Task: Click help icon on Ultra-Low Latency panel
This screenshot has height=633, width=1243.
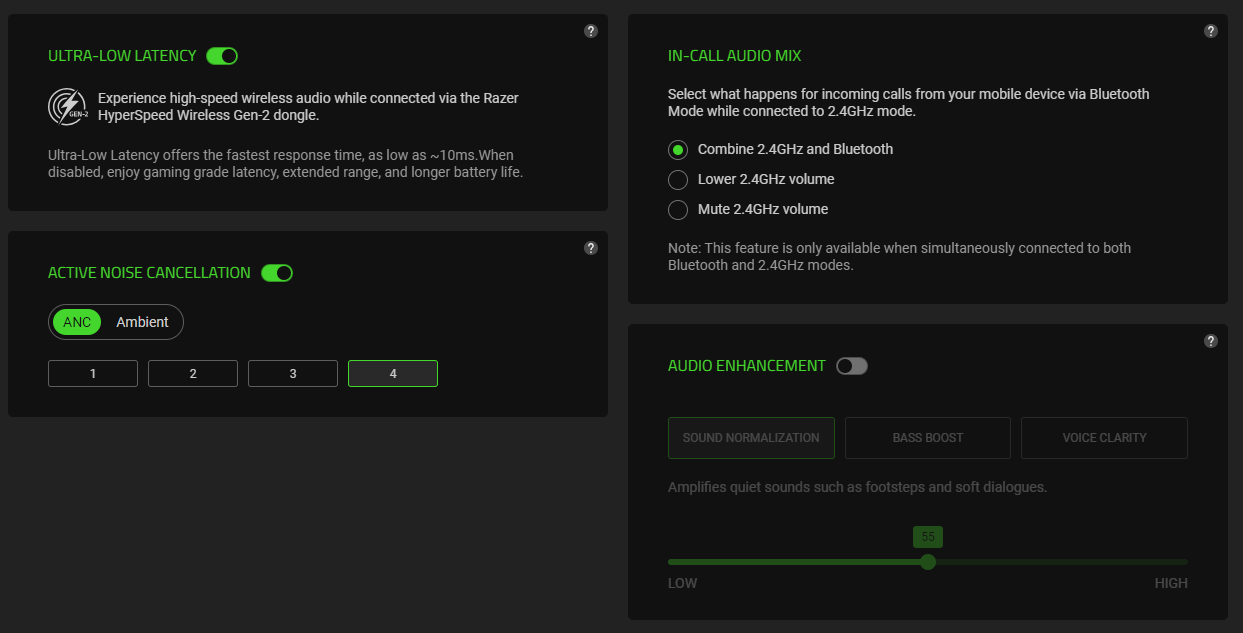Action: coord(591,31)
